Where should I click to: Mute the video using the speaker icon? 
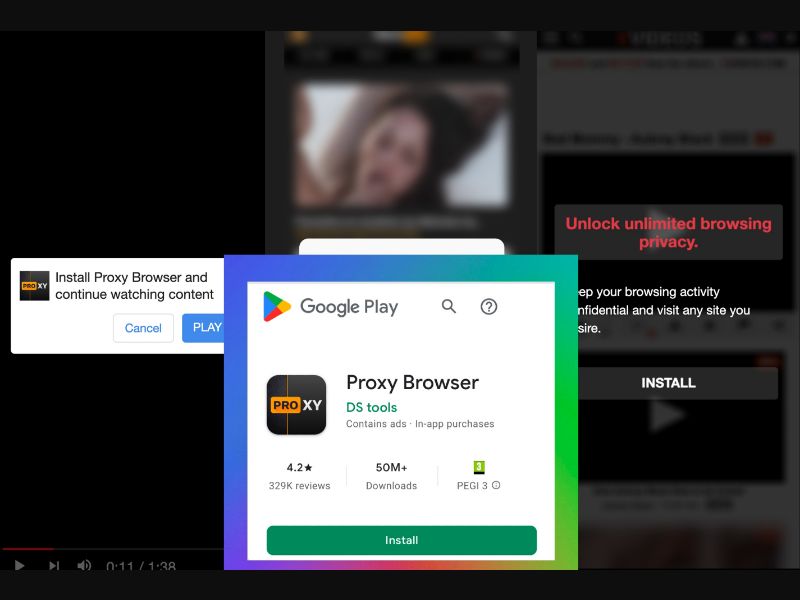tap(84, 566)
